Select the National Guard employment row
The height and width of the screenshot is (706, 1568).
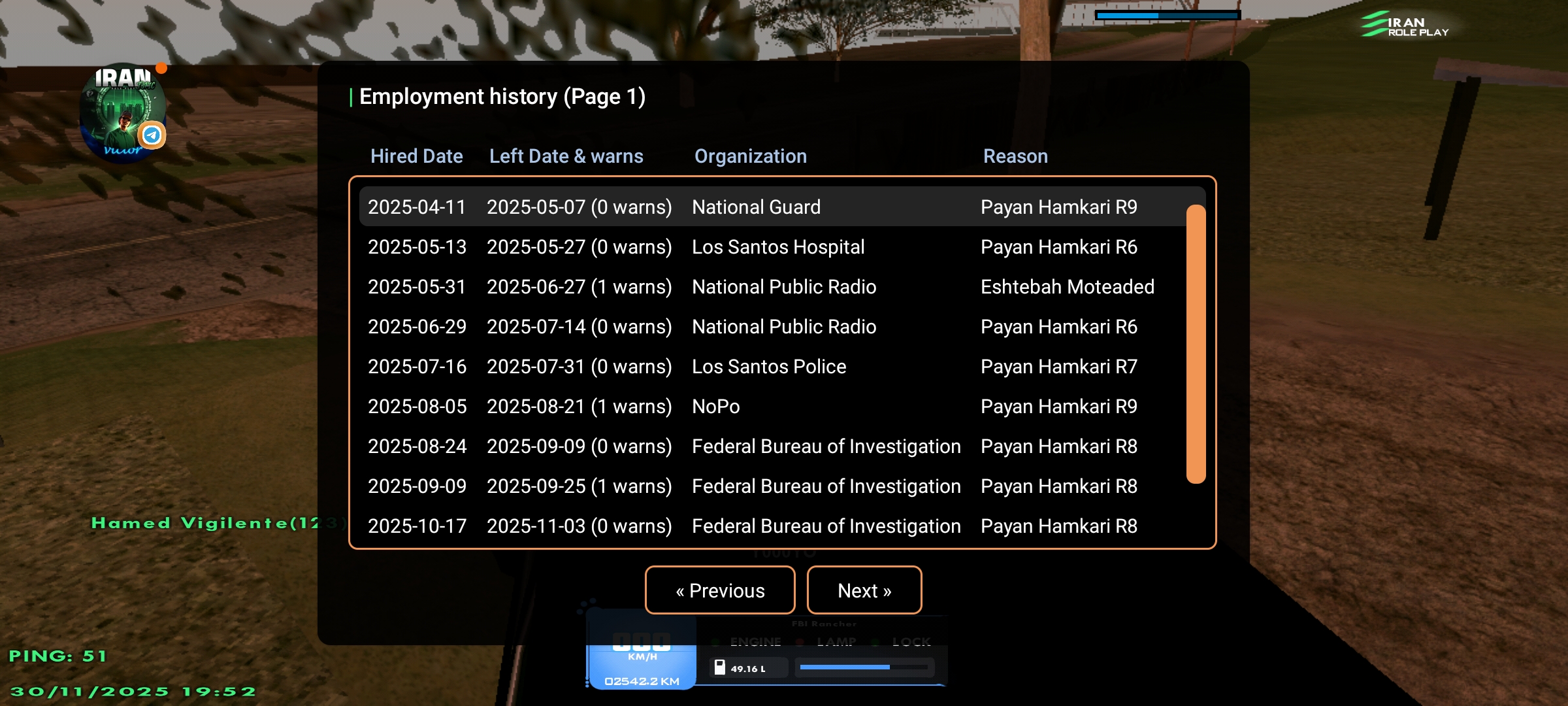coord(755,207)
